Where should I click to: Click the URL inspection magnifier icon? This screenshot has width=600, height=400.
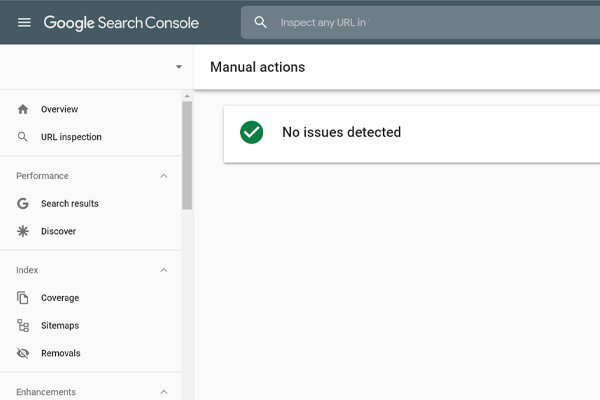[23, 137]
